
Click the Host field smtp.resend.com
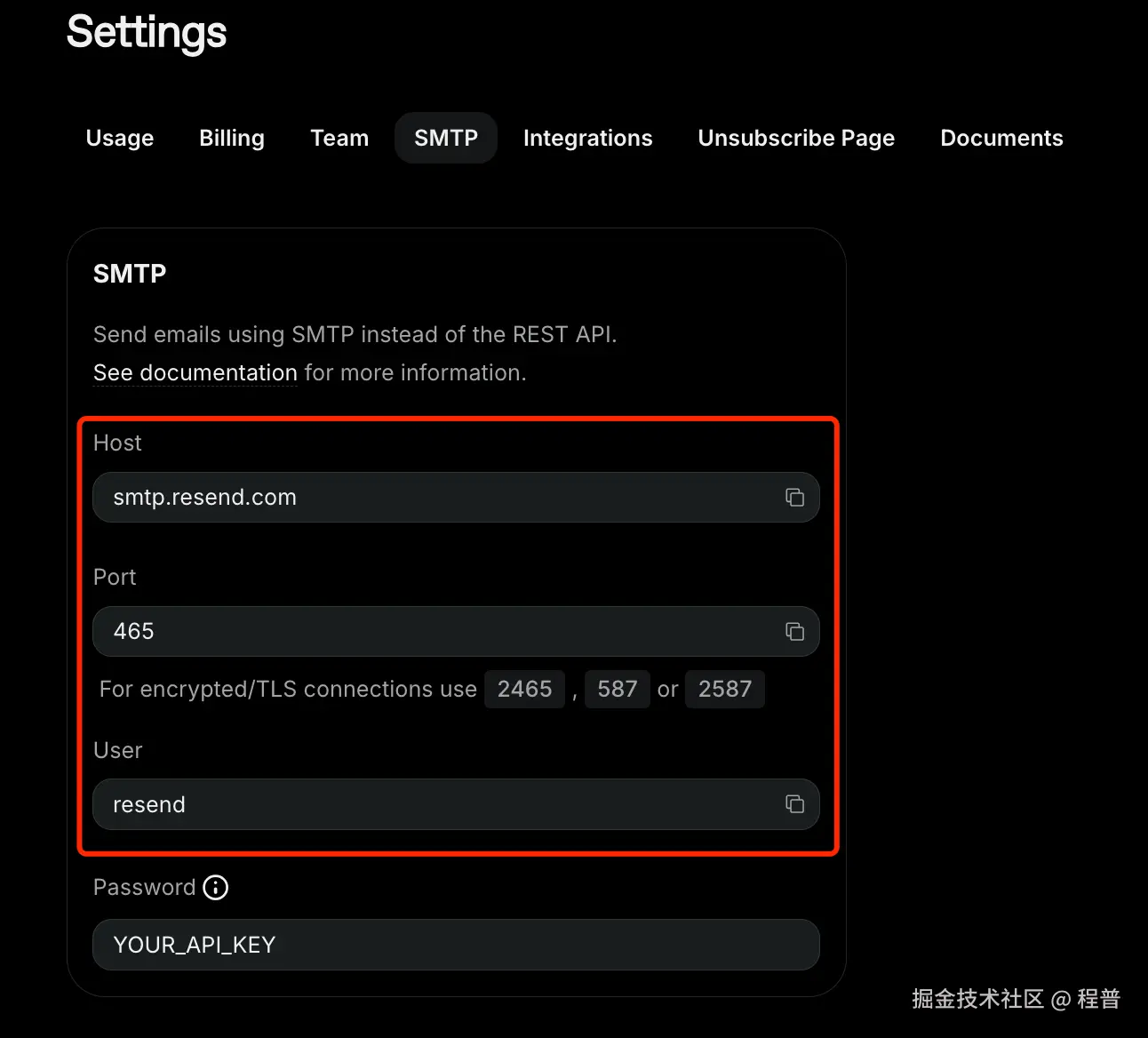427,498
